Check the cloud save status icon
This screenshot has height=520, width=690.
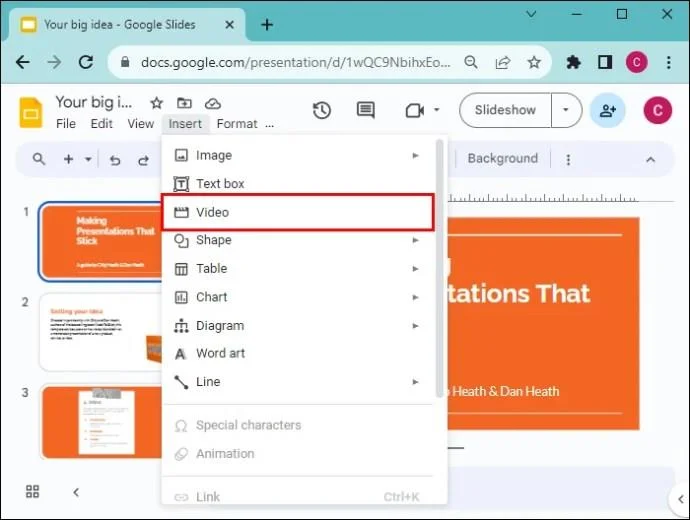tap(213, 103)
